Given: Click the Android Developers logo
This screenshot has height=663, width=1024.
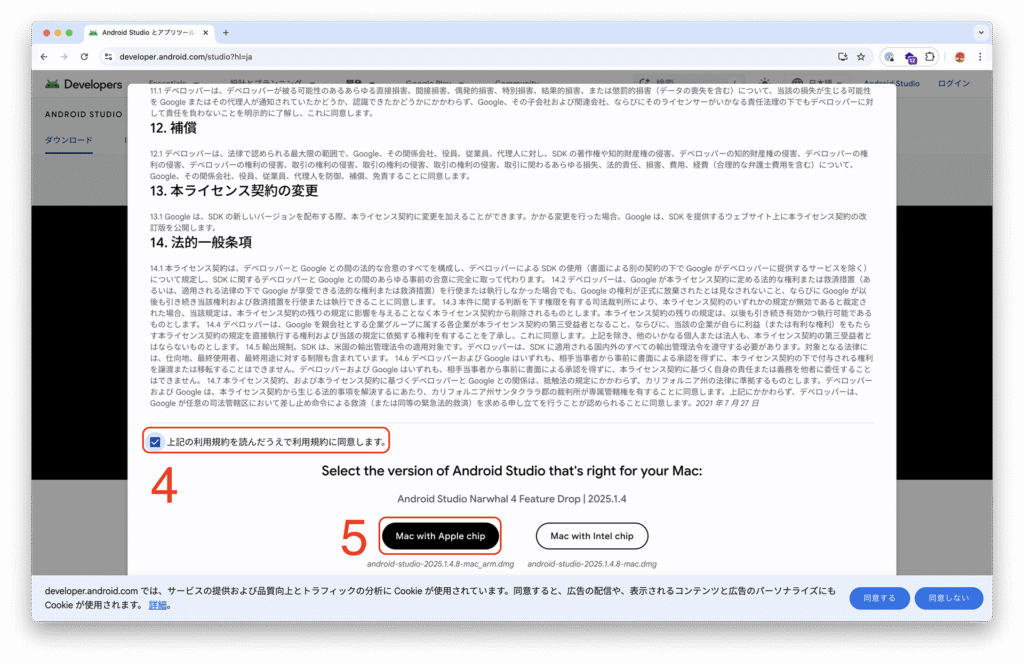Looking at the screenshot, I should [x=84, y=85].
